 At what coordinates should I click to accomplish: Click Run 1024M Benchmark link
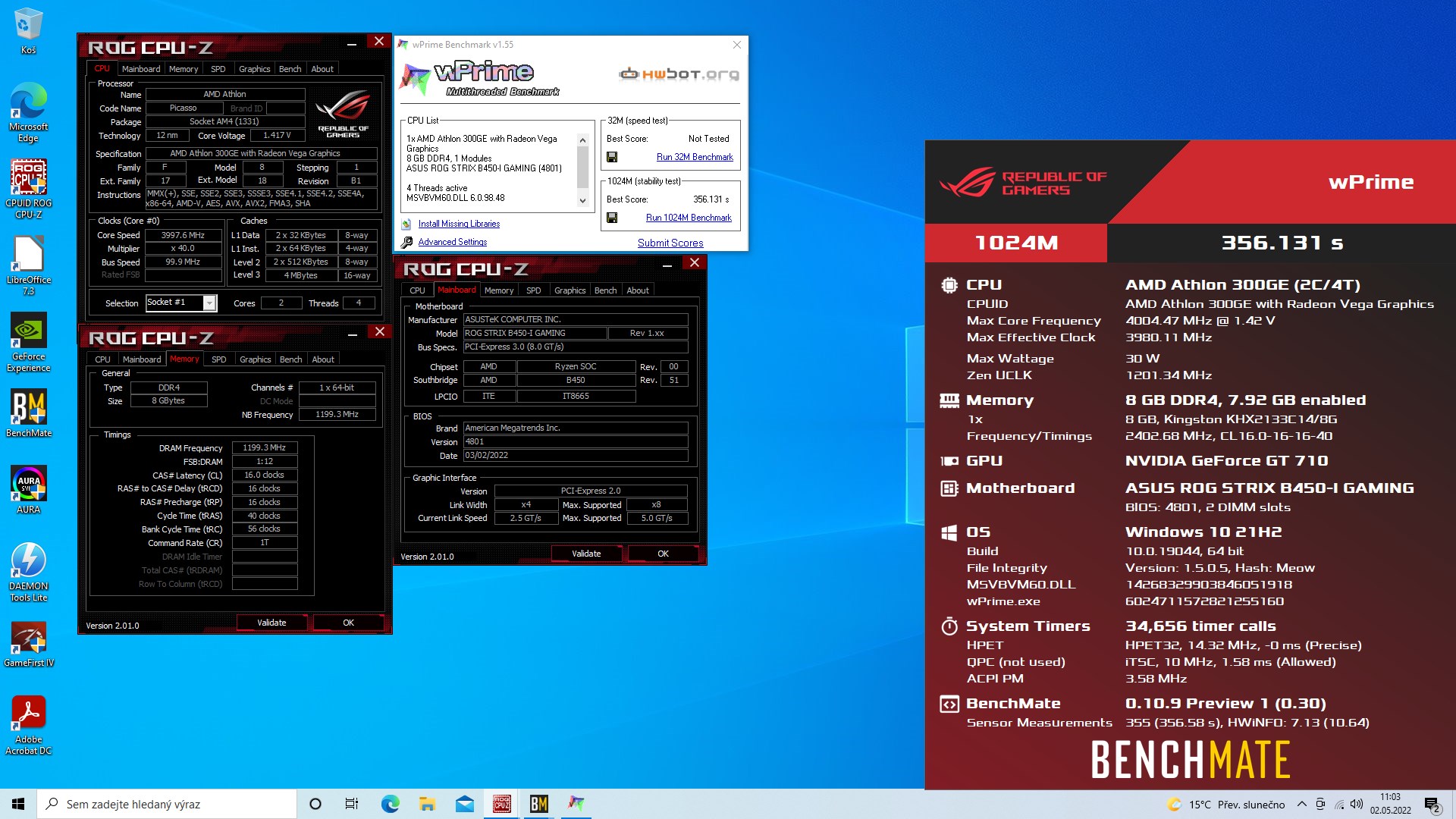click(x=689, y=218)
